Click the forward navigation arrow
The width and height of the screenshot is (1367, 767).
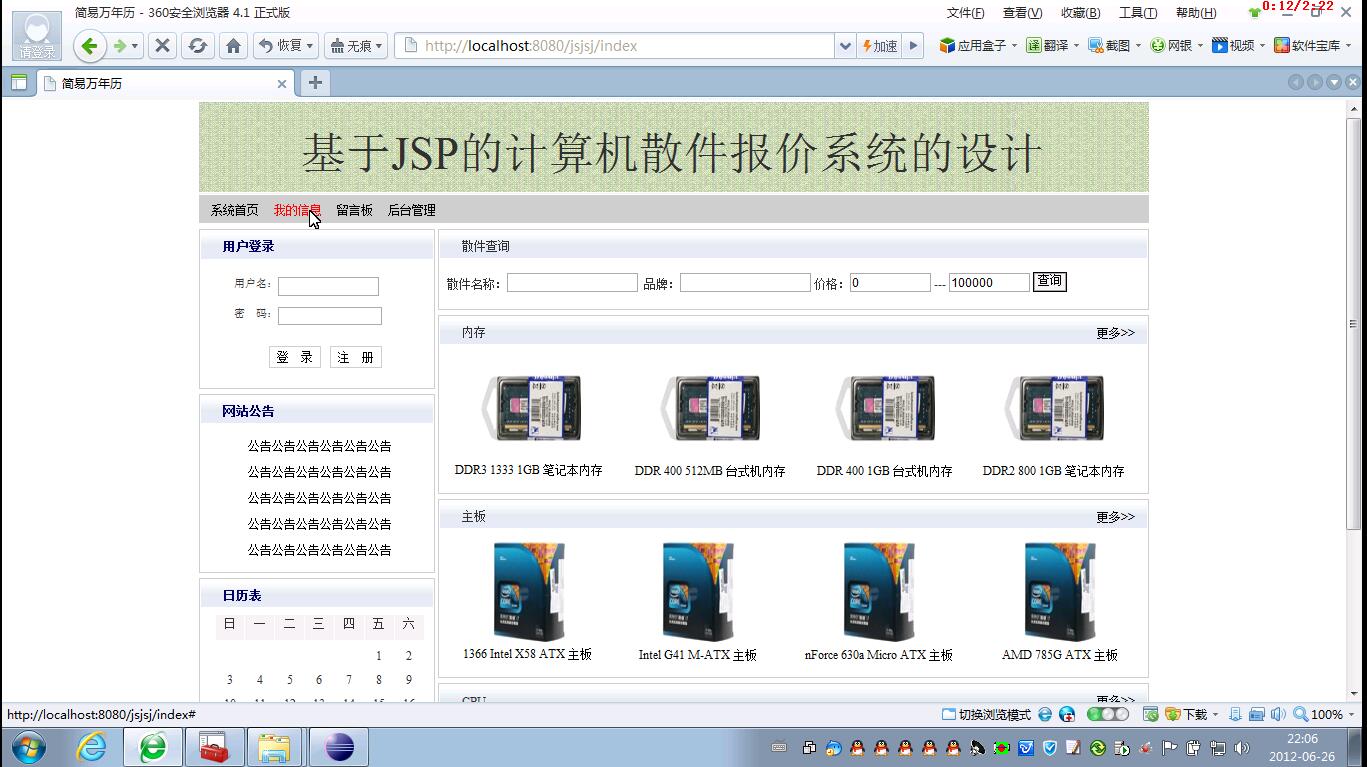(120, 46)
